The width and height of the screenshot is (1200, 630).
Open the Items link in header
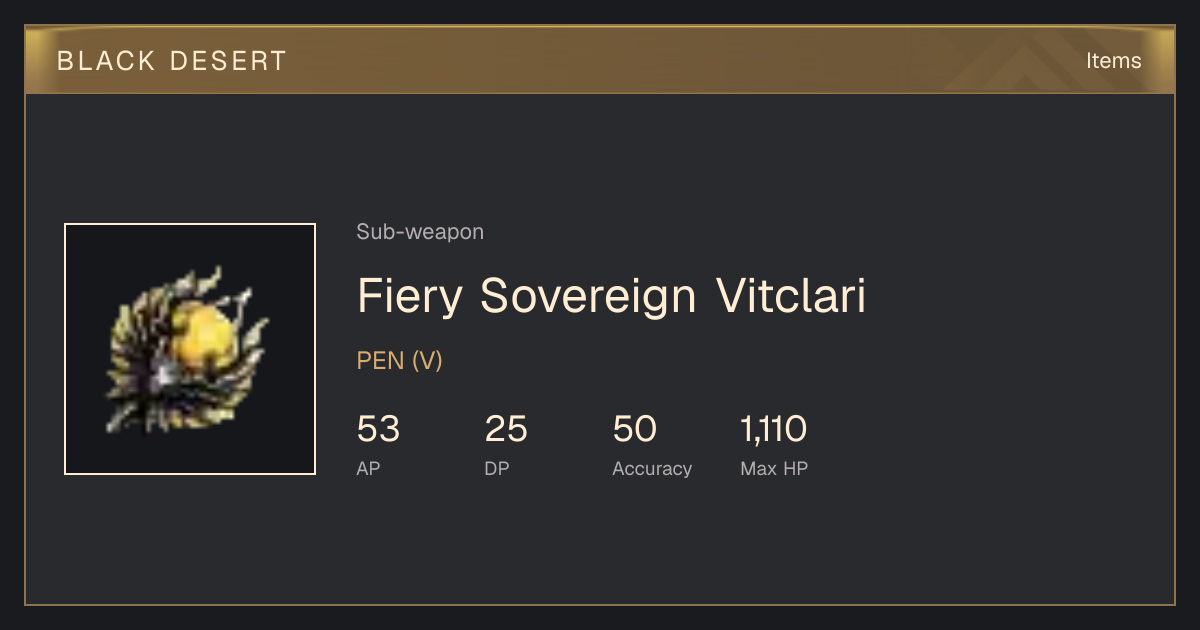pyautogui.click(x=1113, y=60)
